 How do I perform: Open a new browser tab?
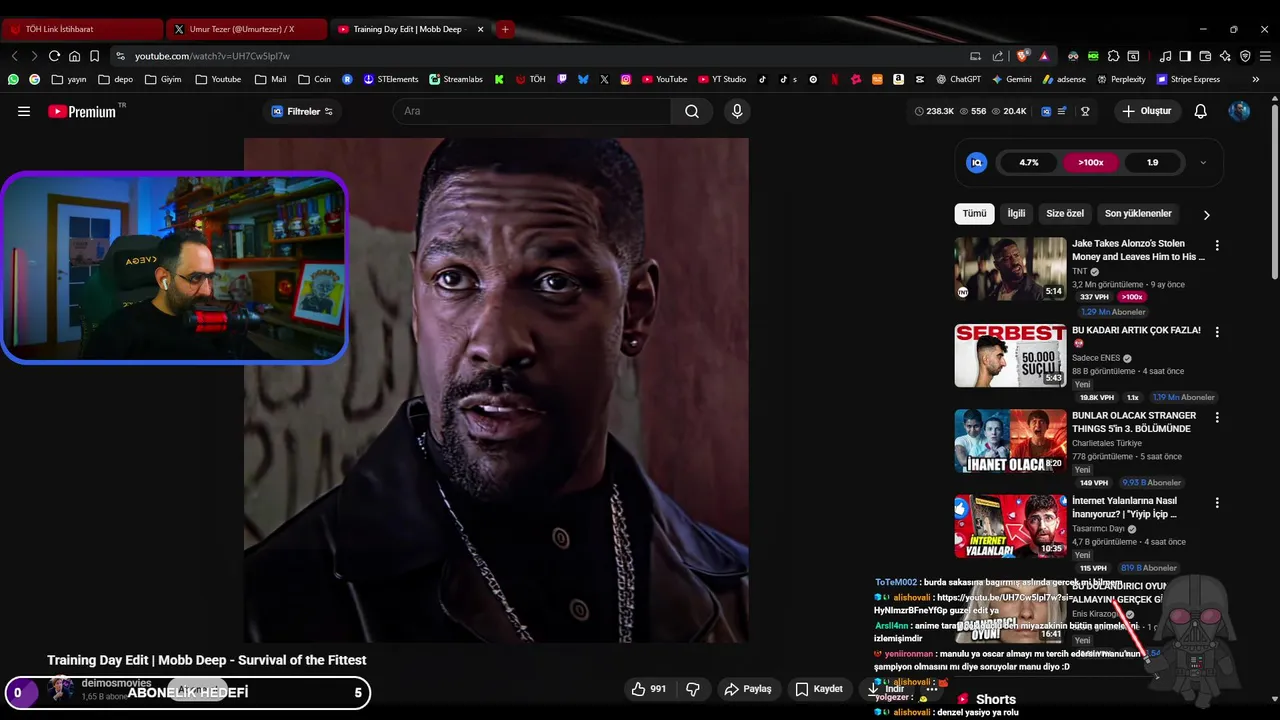[505, 29]
